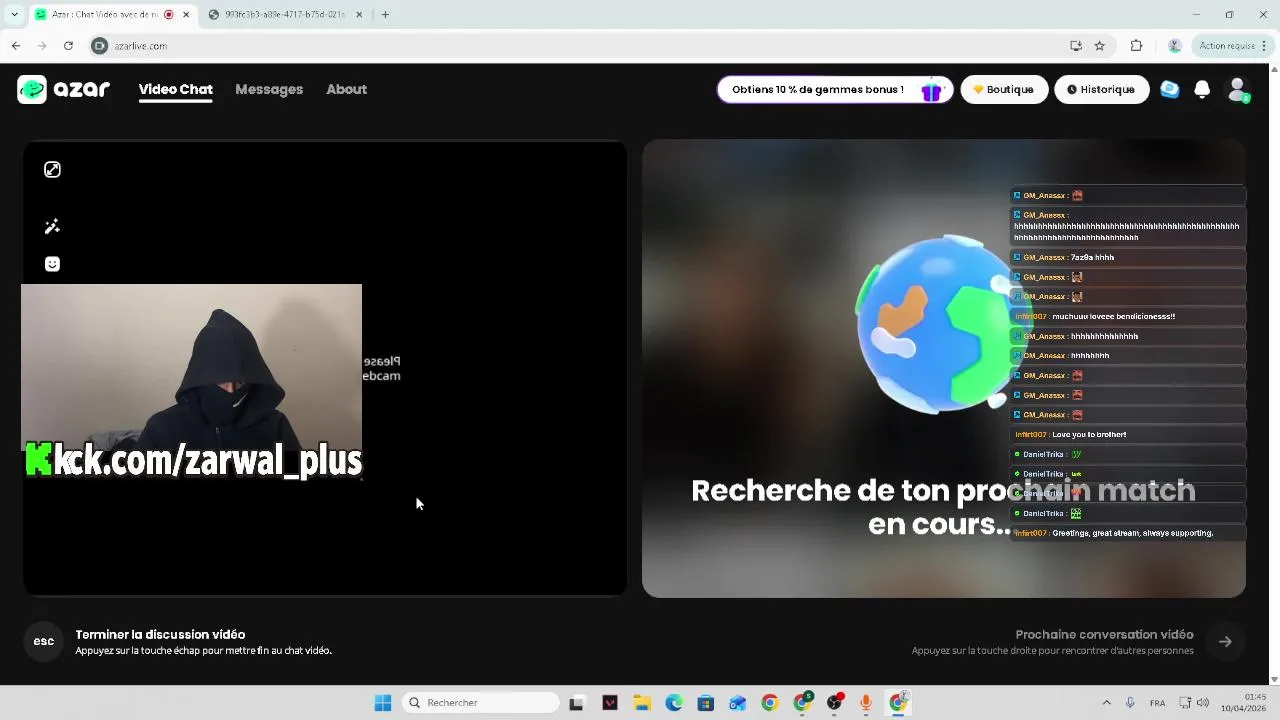This screenshot has height=720, width=1280.
Task: Close the Azar browser tab
Action: 186,15
